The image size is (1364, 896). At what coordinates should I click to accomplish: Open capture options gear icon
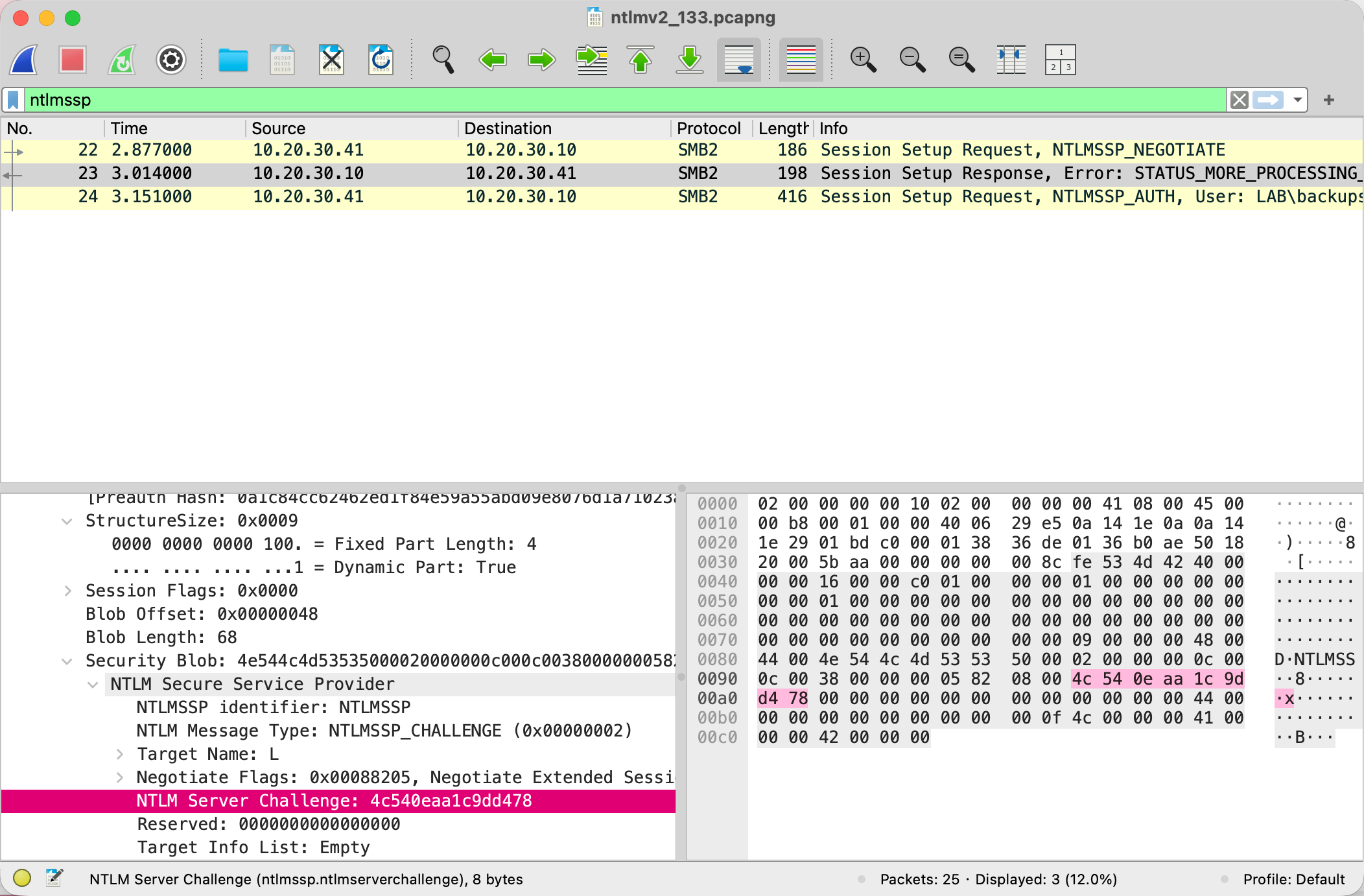tap(171, 60)
